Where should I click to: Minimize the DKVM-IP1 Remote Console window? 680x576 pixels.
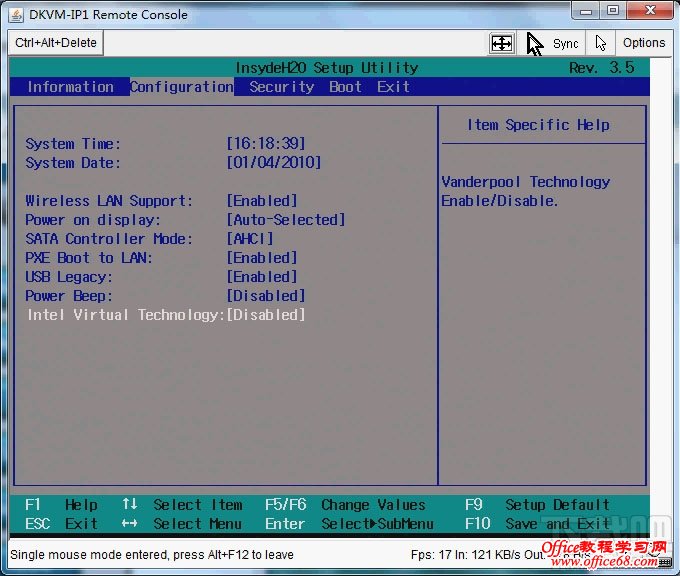586,11
